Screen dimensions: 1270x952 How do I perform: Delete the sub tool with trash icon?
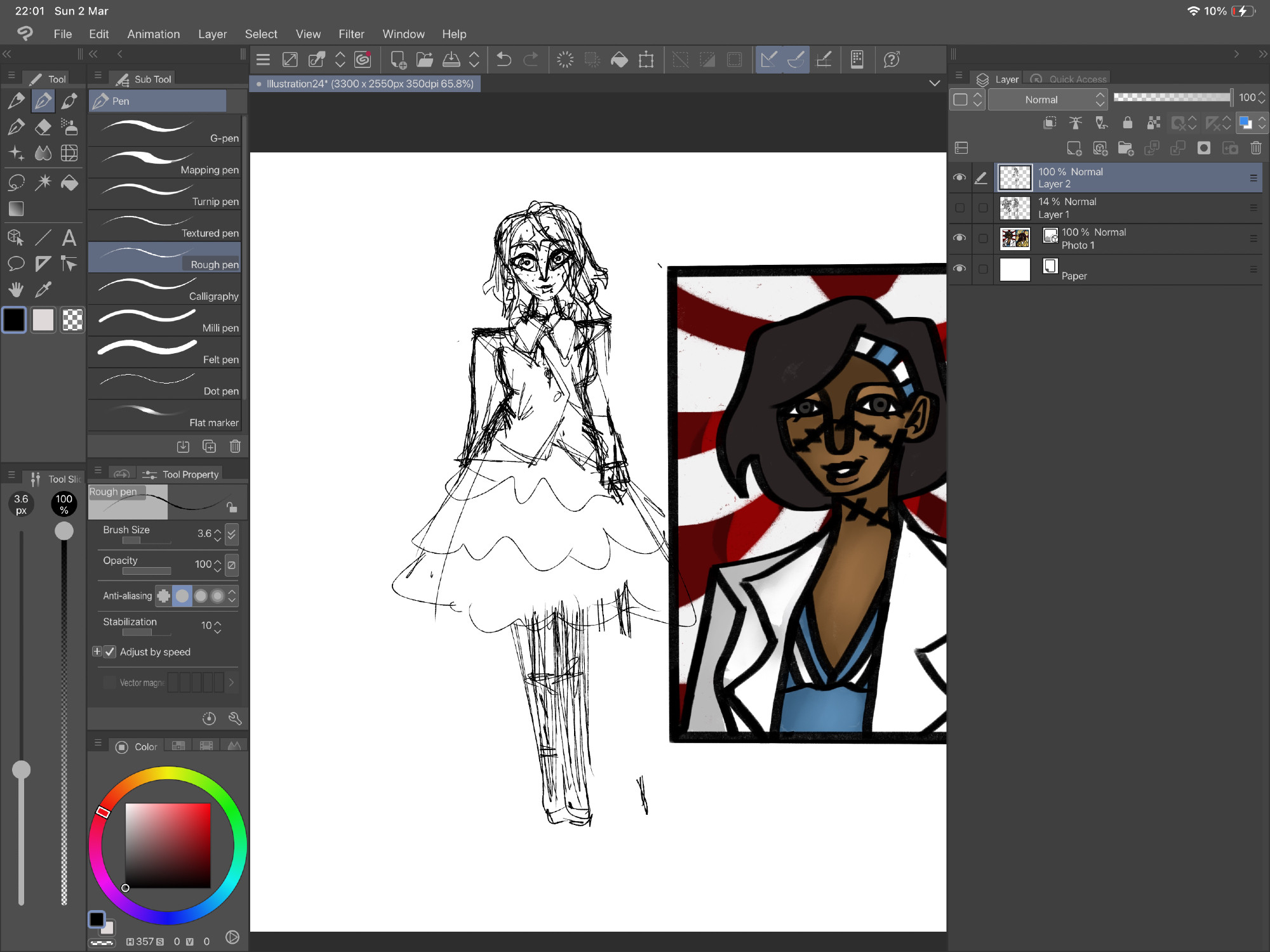[235, 446]
